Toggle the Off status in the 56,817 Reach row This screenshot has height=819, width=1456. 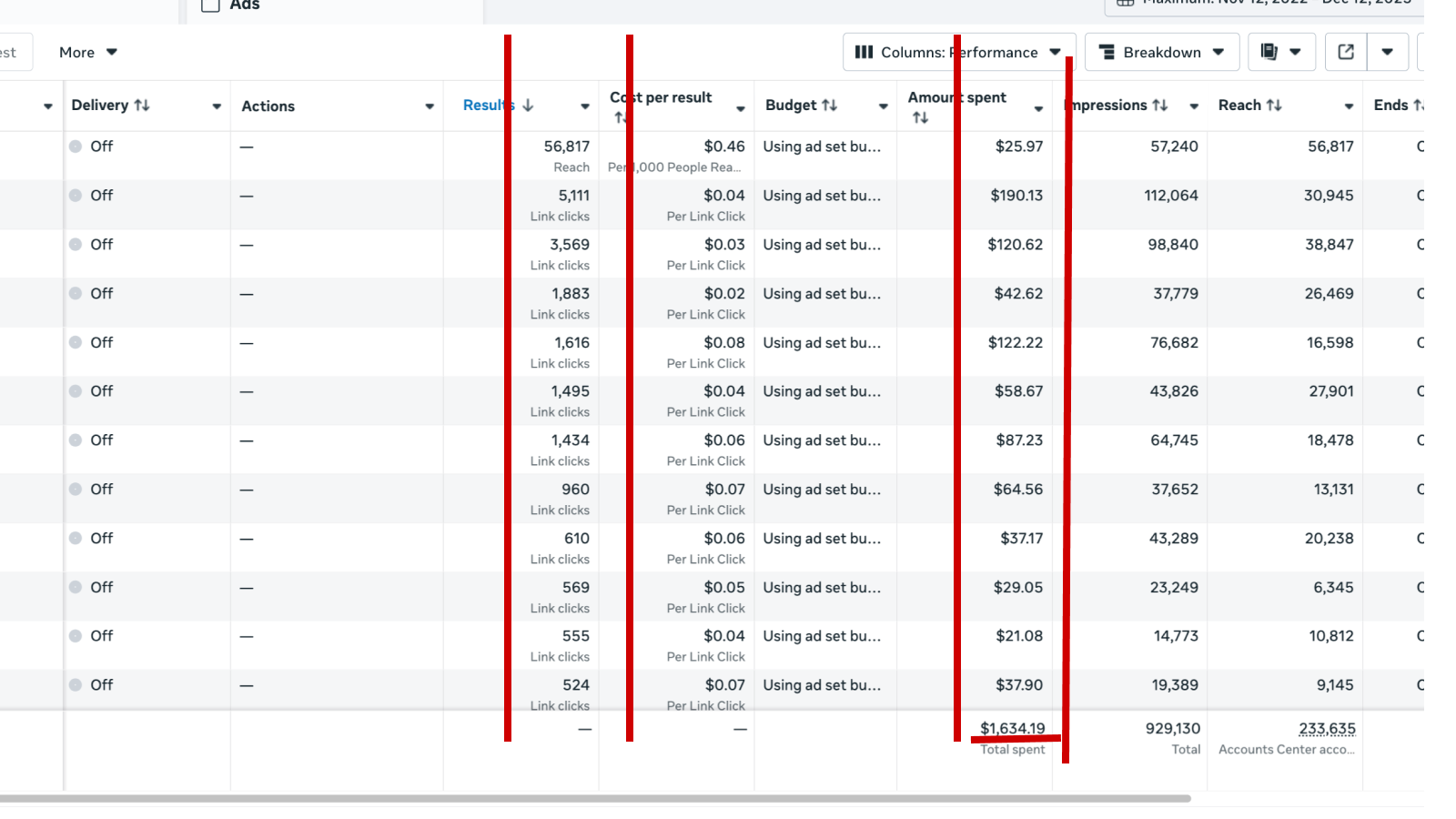point(76,147)
